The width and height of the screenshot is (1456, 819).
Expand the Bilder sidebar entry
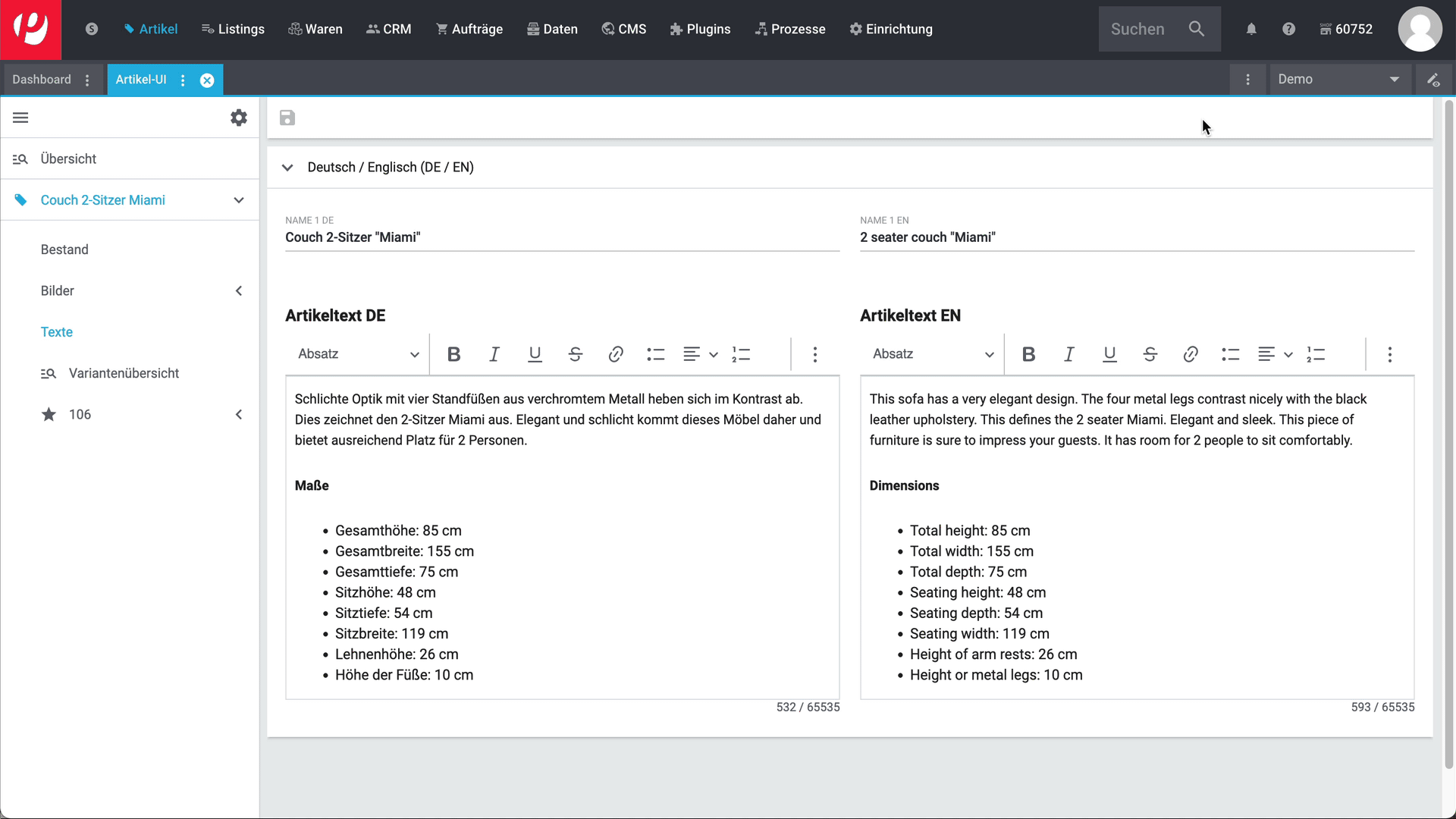pyautogui.click(x=238, y=290)
